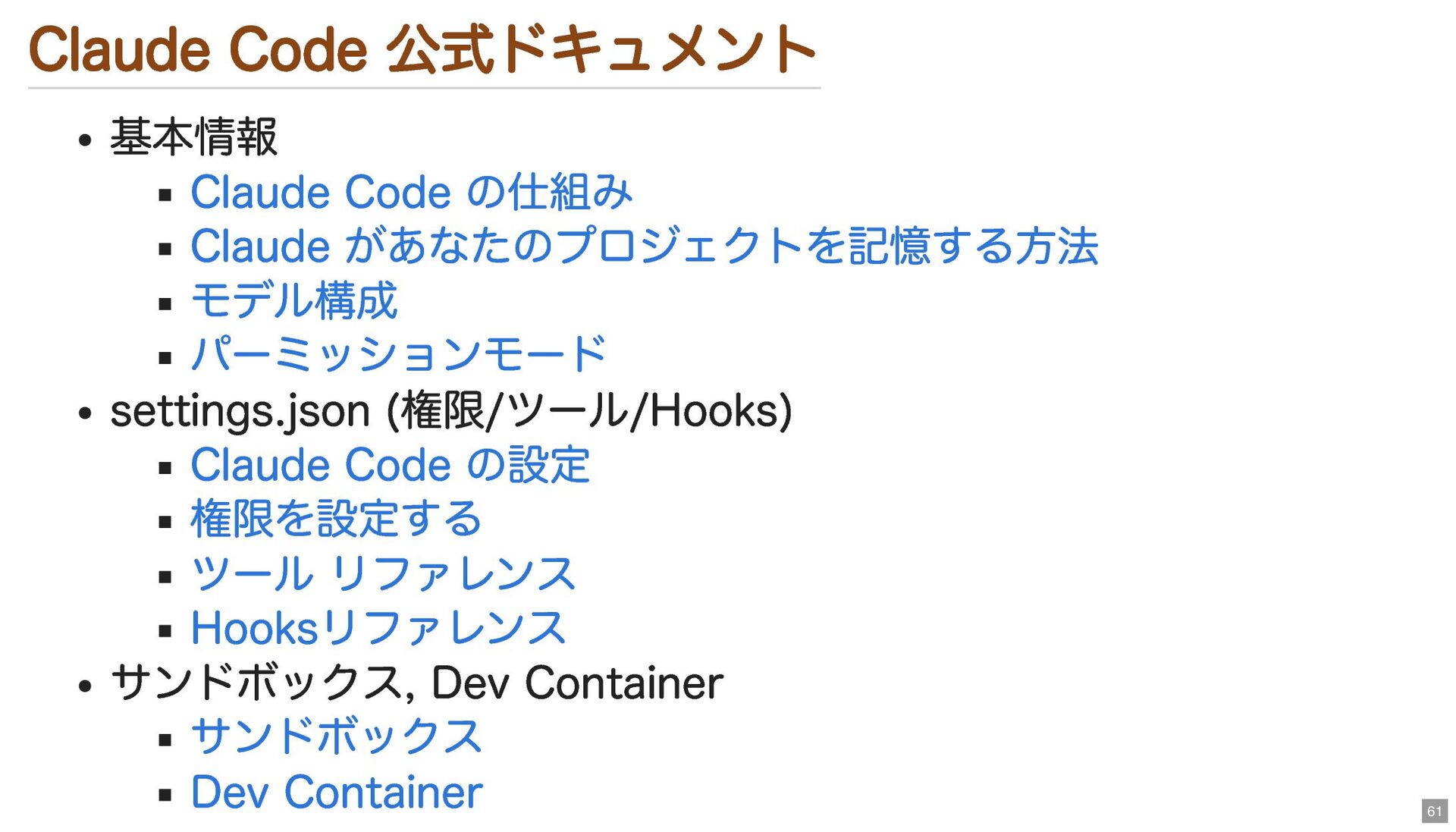The height and width of the screenshot is (832, 1456).
Task: Open the "Claude Code の仕組み" link
Action: [411, 192]
